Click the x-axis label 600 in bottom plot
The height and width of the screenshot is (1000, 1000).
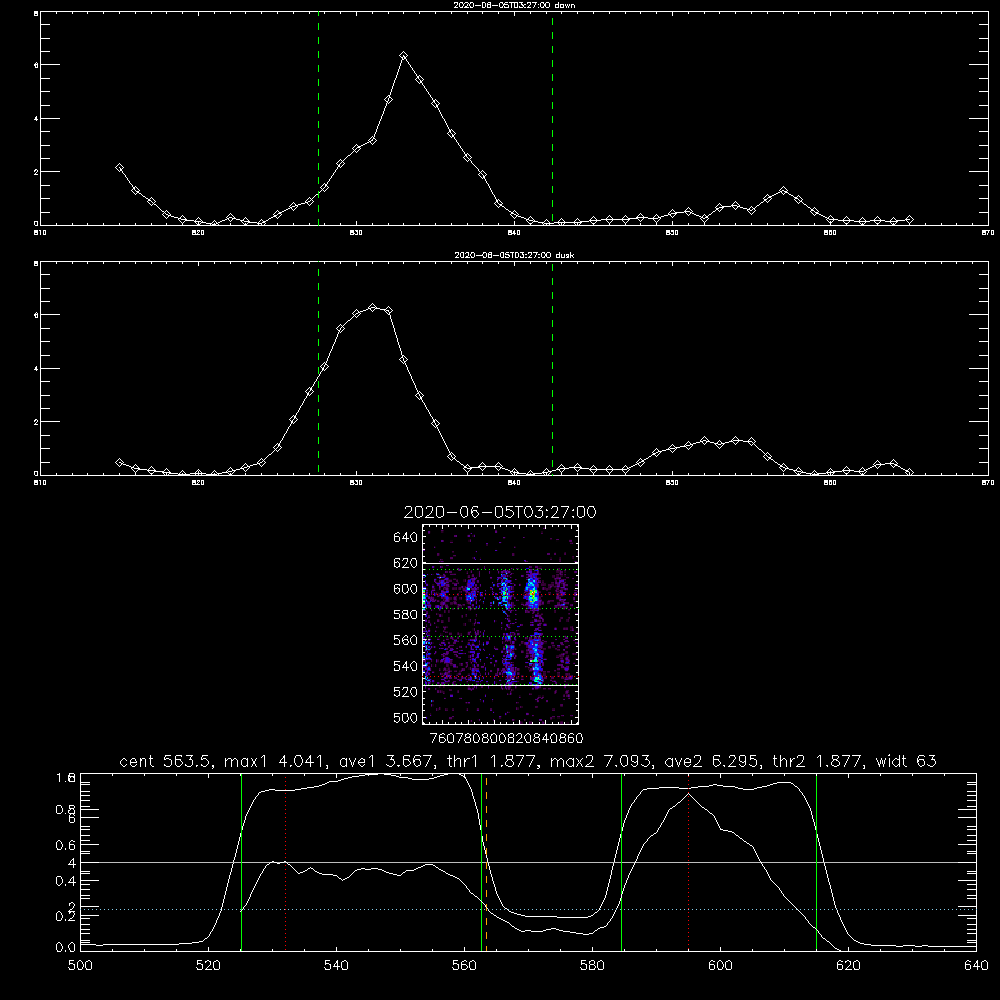[x=720, y=966]
